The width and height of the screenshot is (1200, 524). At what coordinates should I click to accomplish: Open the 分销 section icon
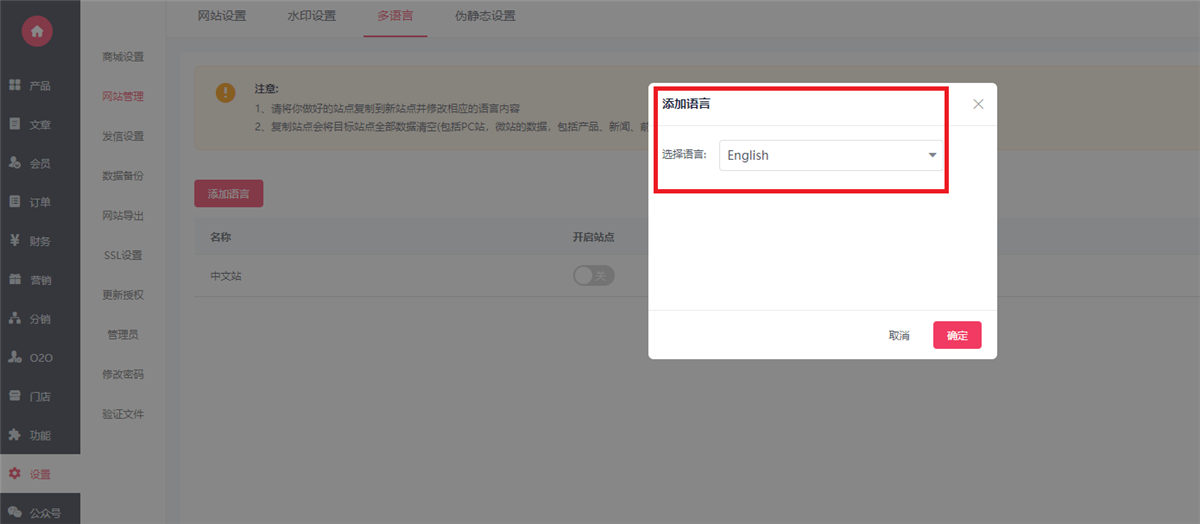(15, 319)
